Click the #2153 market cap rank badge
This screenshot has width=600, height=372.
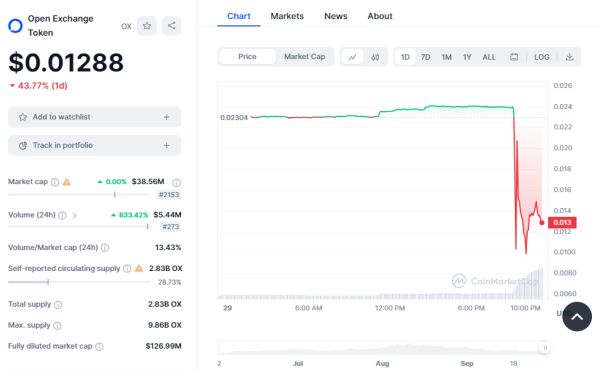169,194
